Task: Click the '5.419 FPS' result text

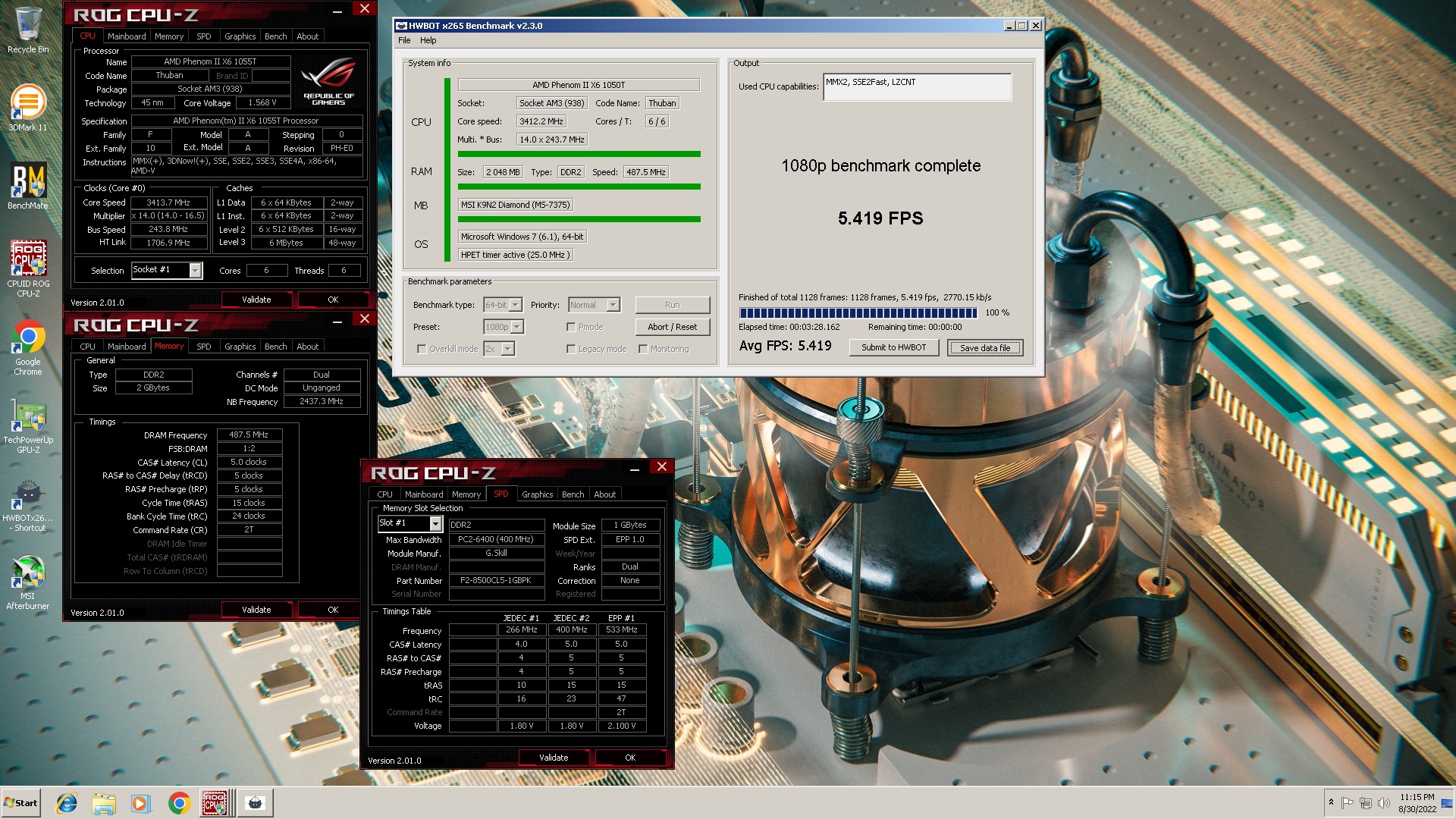Action: pos(880,218)
